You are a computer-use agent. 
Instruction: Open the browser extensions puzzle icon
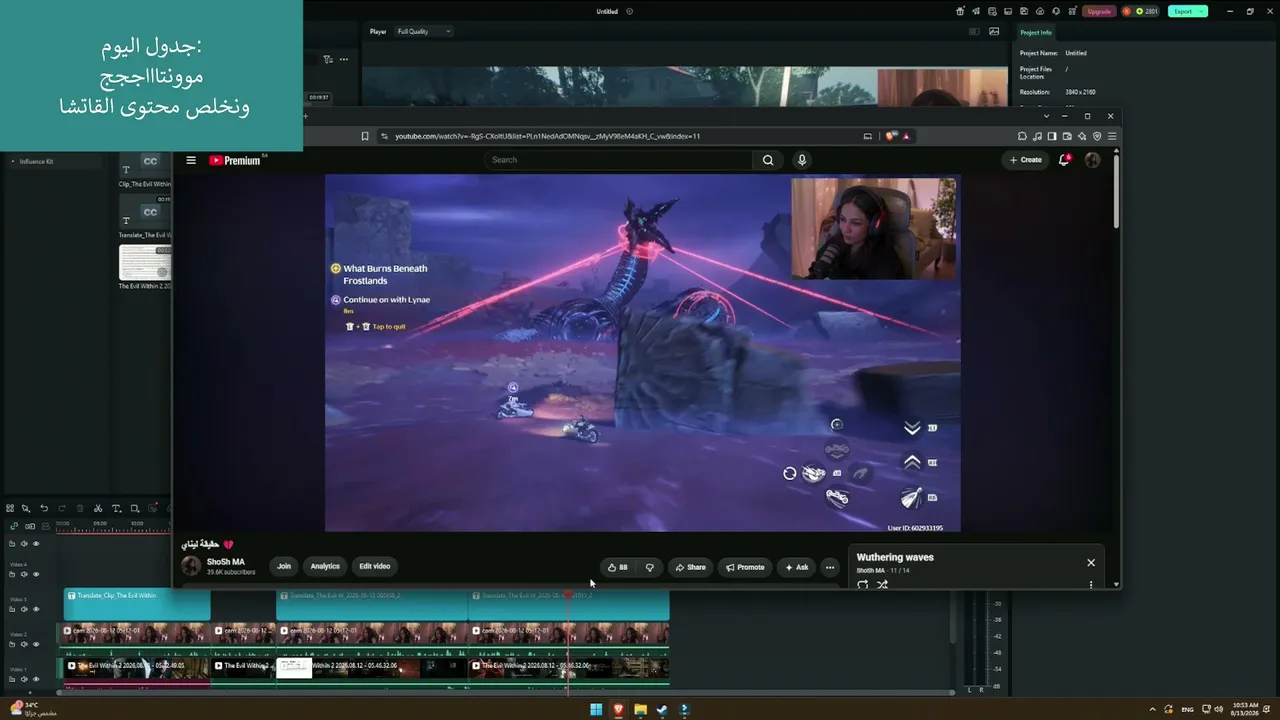[1022, 136]
